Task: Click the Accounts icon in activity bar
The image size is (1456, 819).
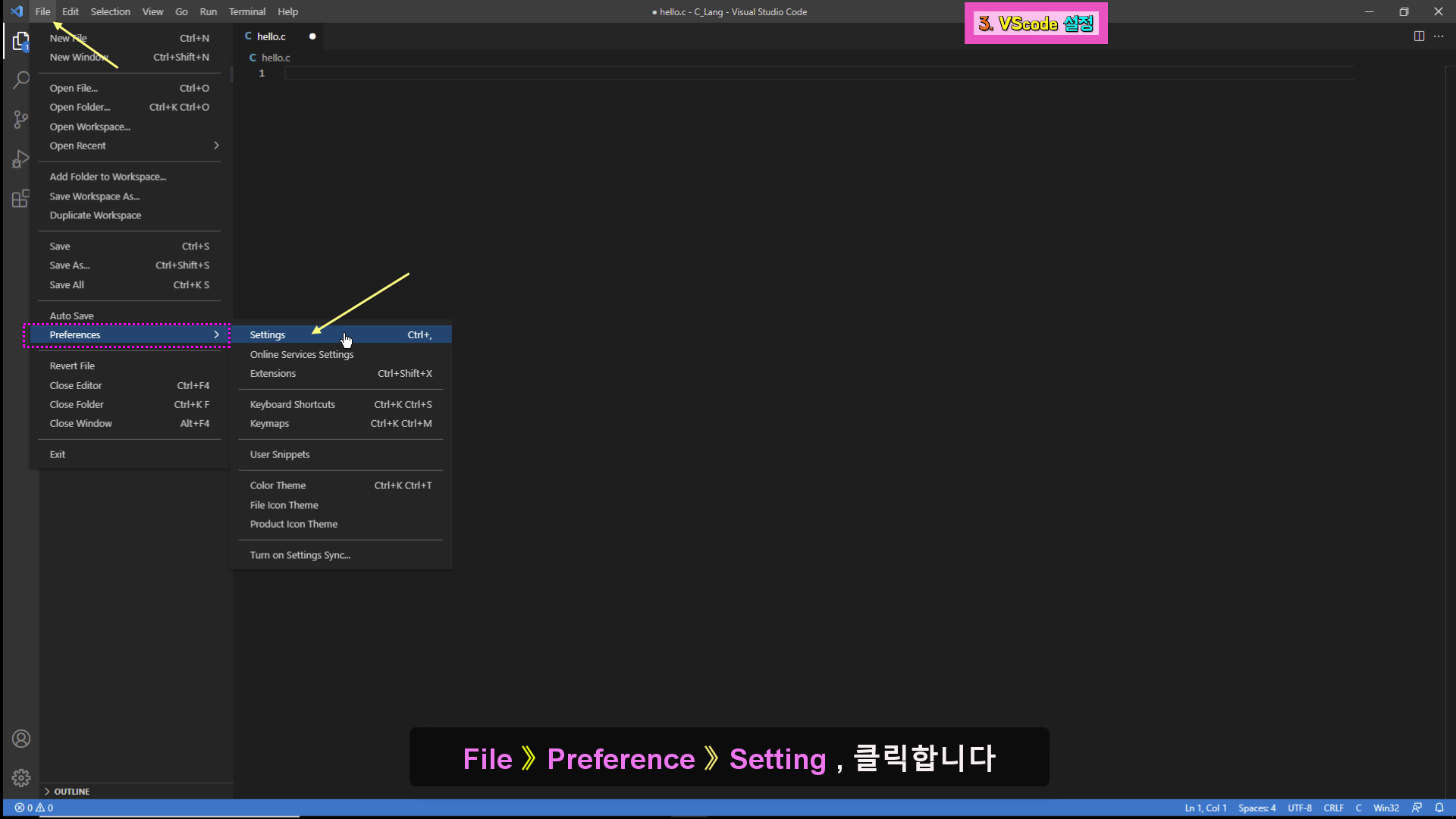Action: coord(21,739)
